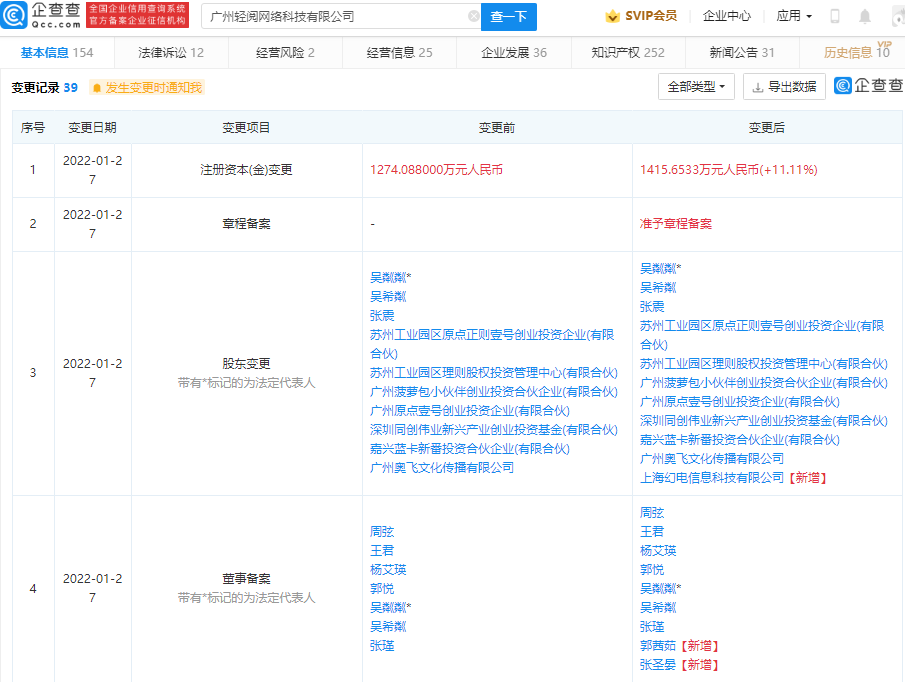Open director 周弦 in 变更前 column
This screenshot has width=905, height=682.
(x=382, y=531)
